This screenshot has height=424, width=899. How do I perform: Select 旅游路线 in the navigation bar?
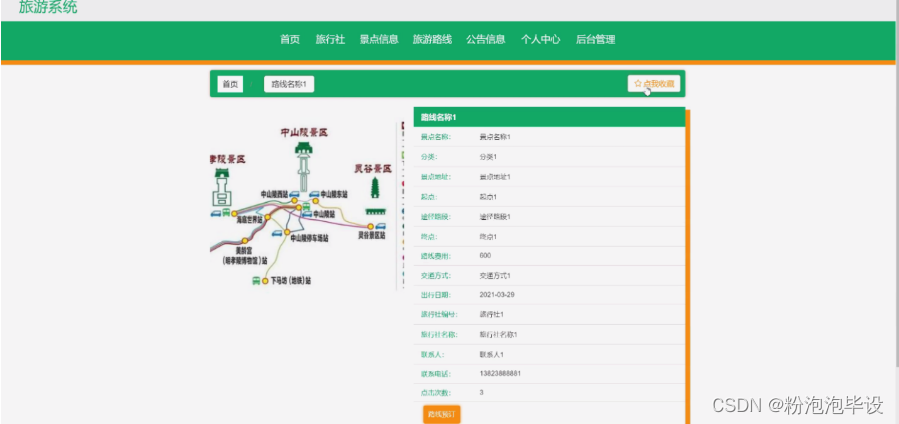pos(432,40)
